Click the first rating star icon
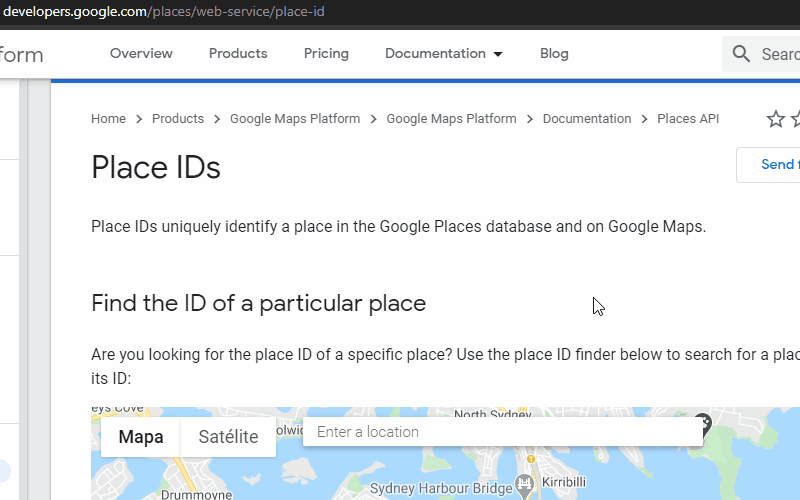 [776, 119]
